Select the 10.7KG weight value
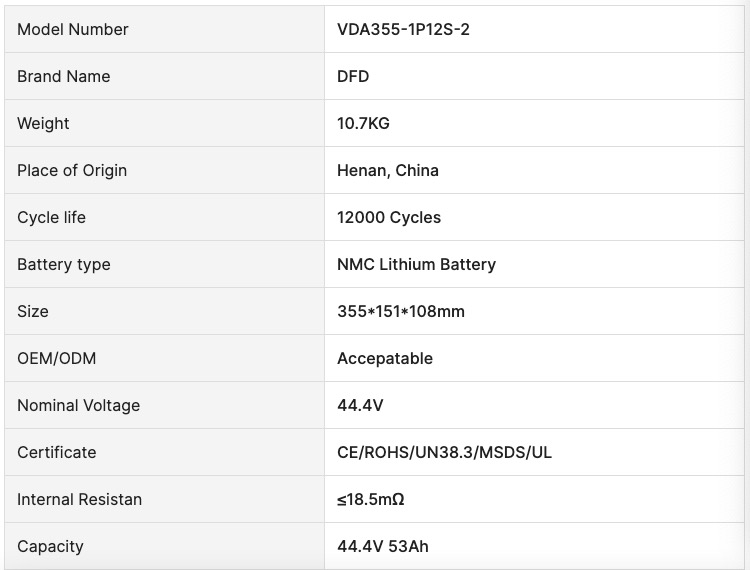This screenshot has width=750, height=570. (x=363, y=123)
